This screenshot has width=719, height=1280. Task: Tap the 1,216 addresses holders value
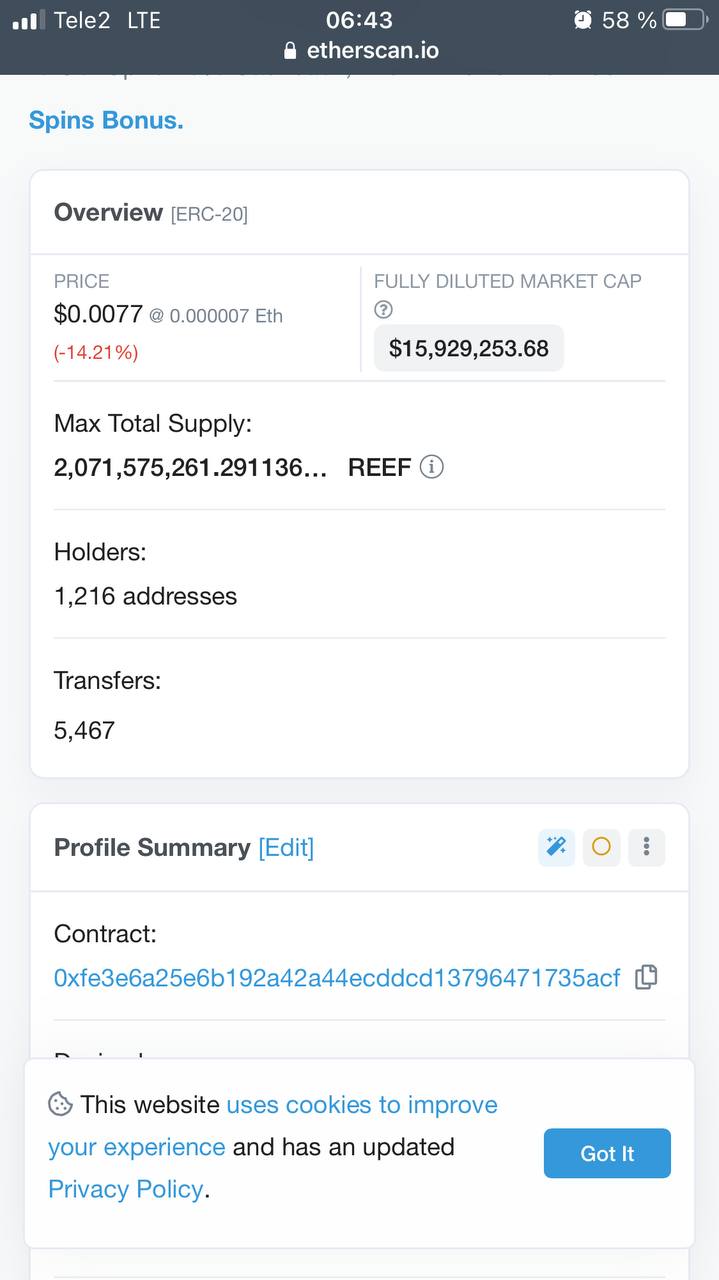click(145, 596)
